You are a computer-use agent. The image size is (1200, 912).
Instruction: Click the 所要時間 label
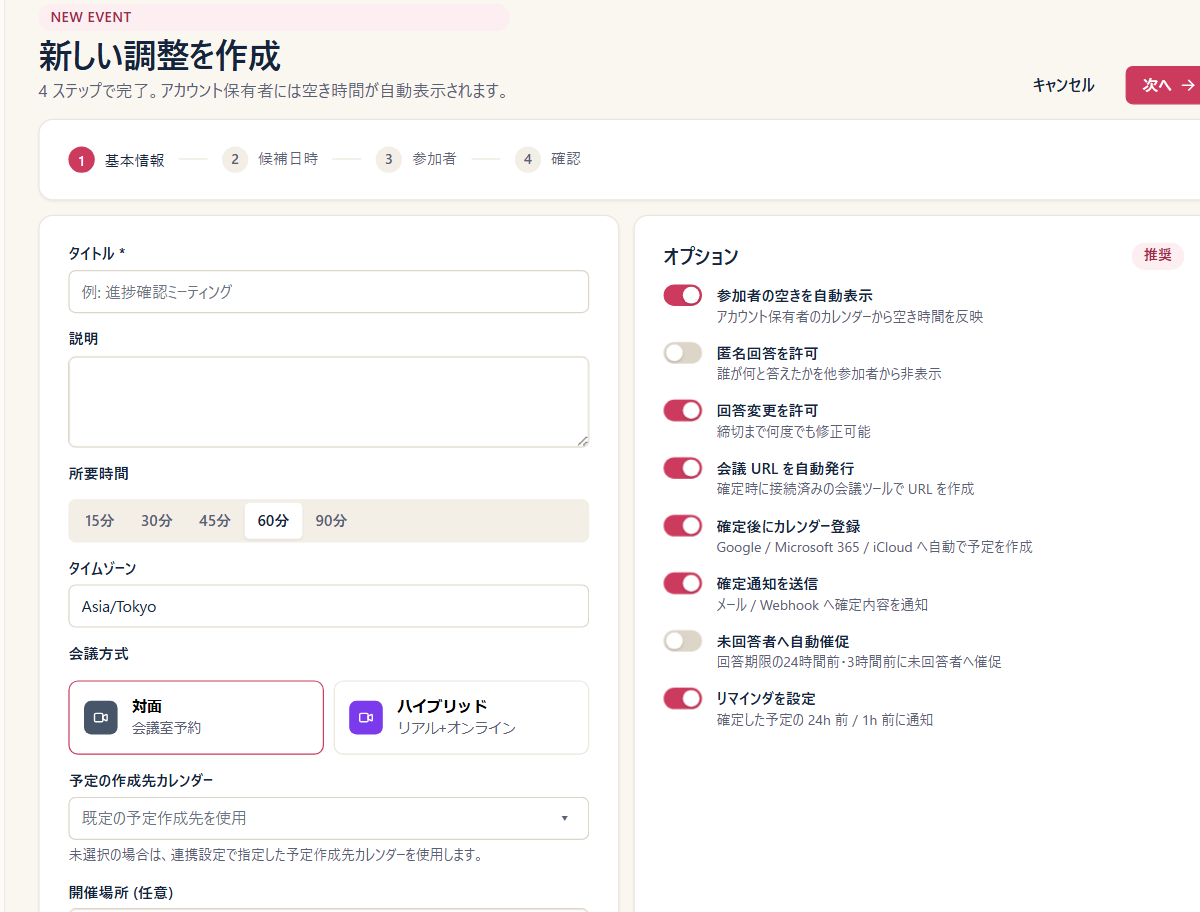(x=98, y=473)
